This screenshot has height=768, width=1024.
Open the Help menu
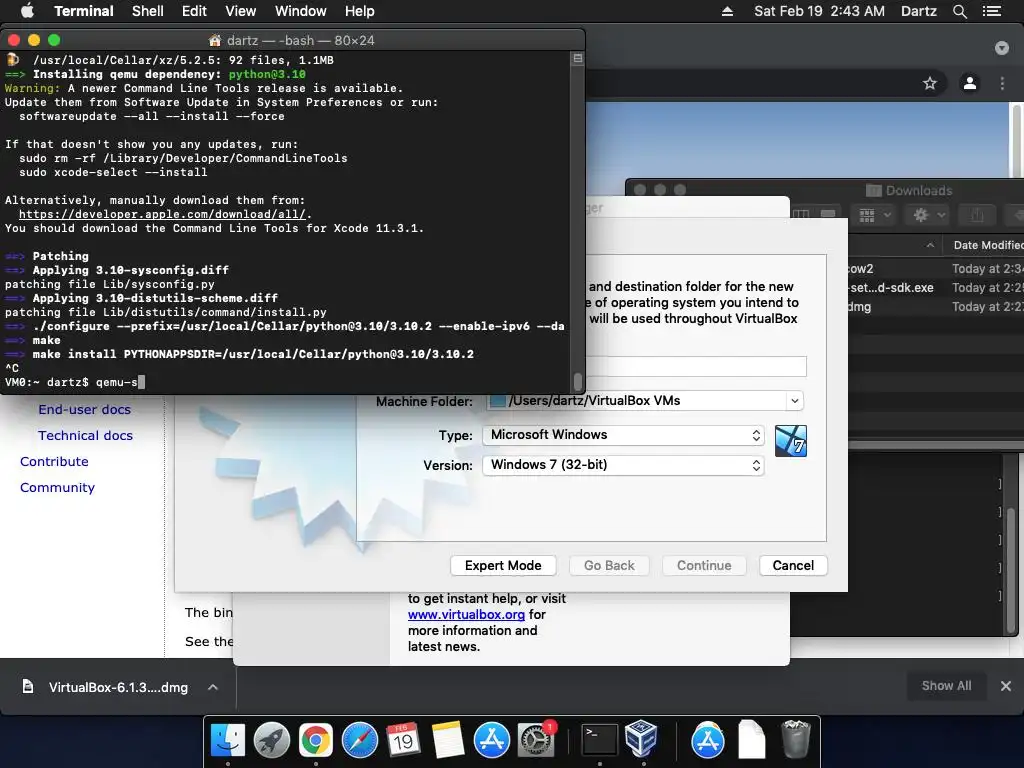(x=360, y=11)
